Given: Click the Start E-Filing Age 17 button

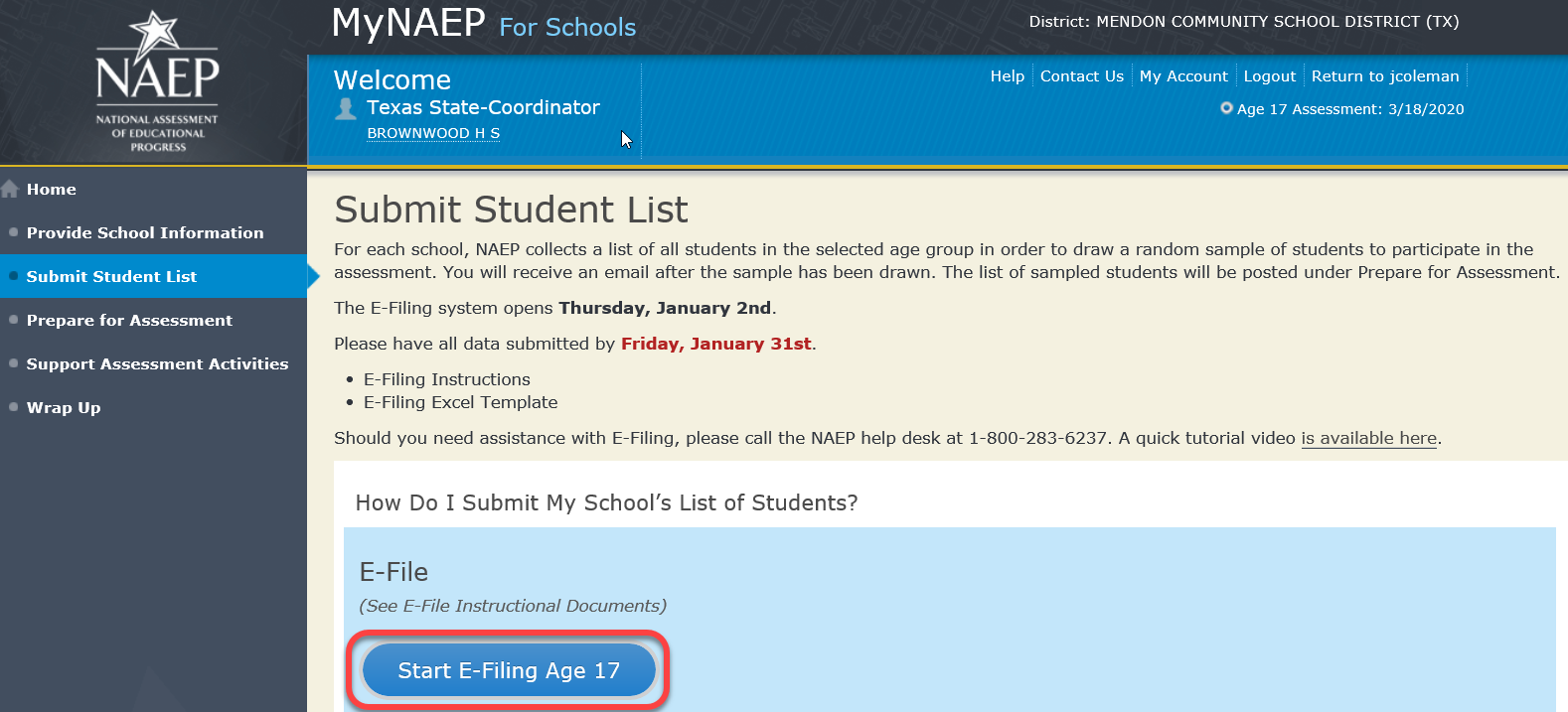Looking at the screenshot, I should (x=509, y=670).
